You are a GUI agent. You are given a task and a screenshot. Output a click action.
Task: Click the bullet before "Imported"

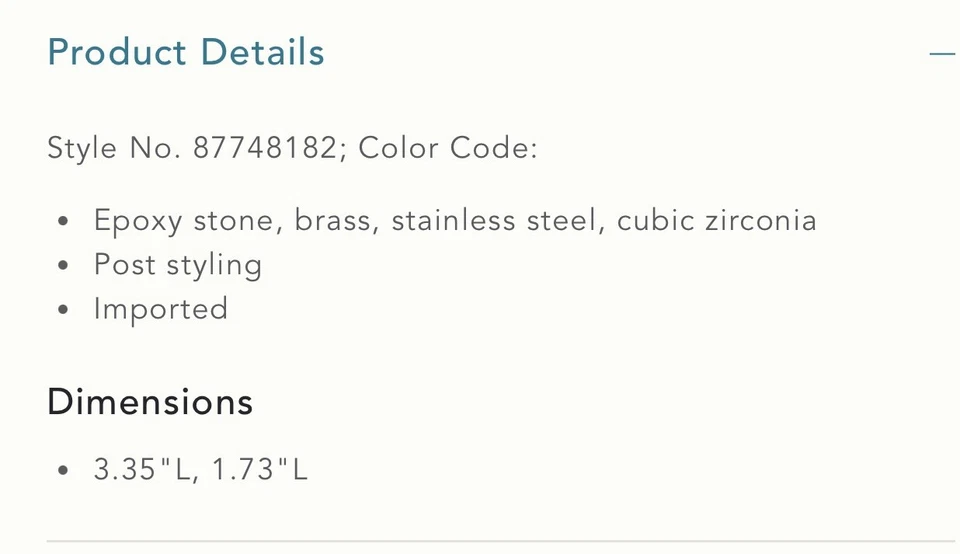tap(64, 310)
